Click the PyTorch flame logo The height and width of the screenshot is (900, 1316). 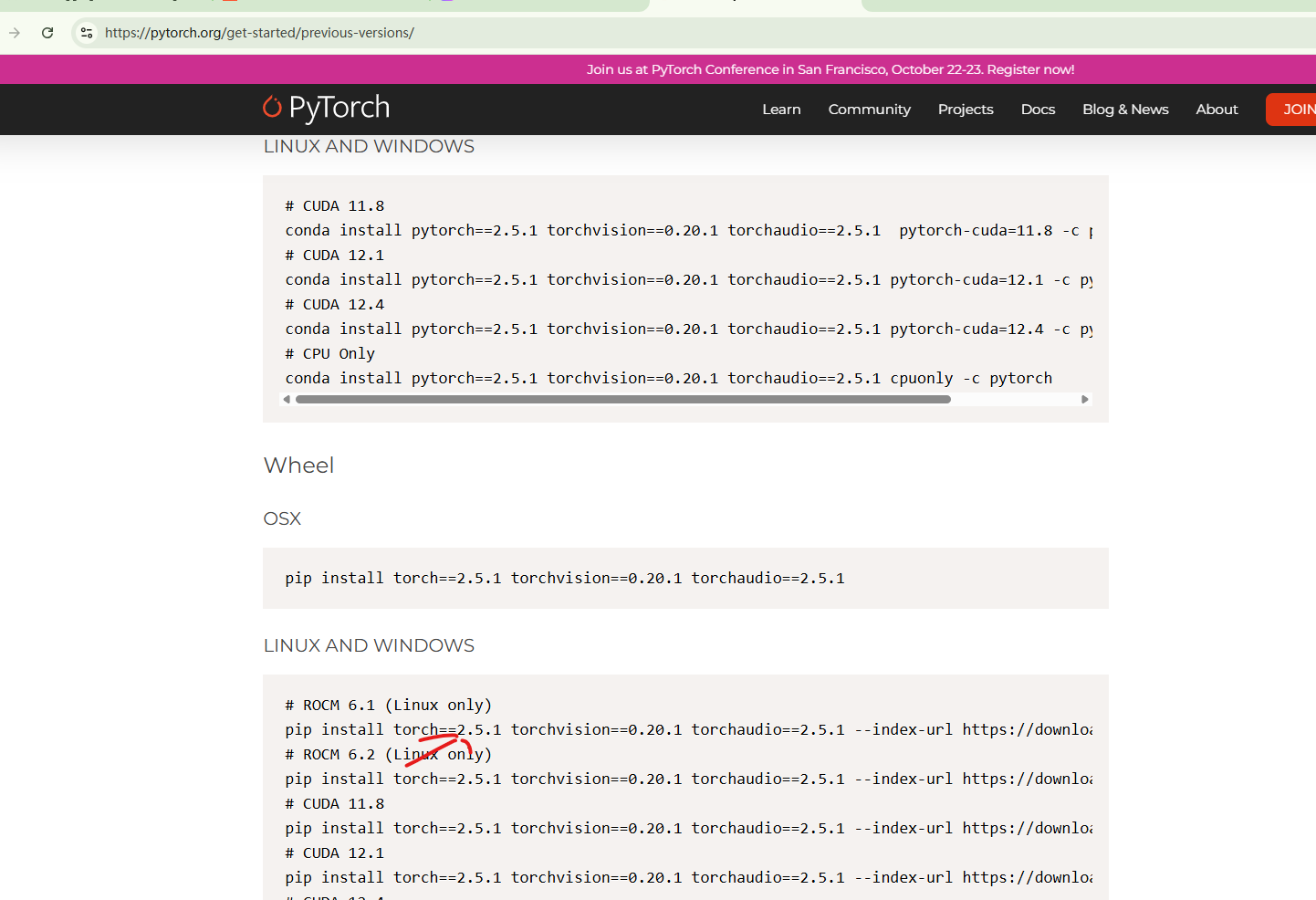tap(272, 107)
